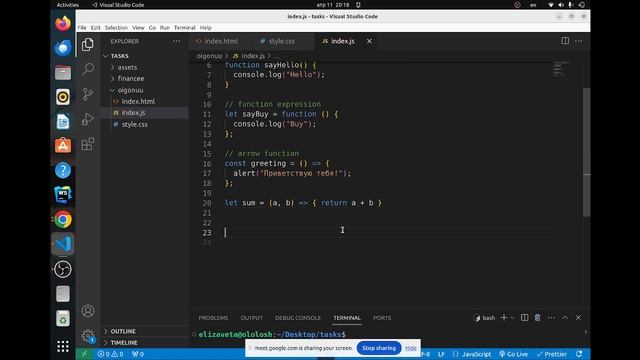Open Explorer Views and More Actions ellipsis
This screenshot has width=640, height=360.
coord(176,41)
